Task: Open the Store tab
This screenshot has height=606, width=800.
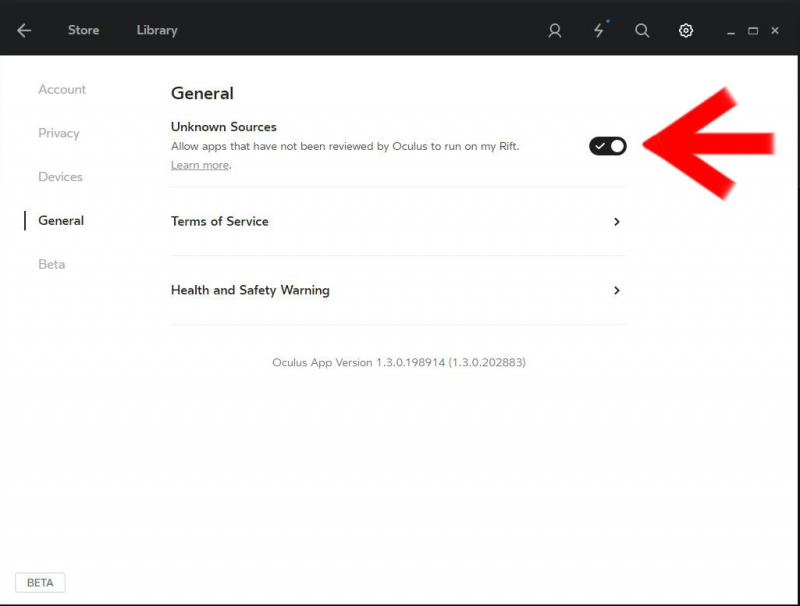Action: tap(84, 30)
